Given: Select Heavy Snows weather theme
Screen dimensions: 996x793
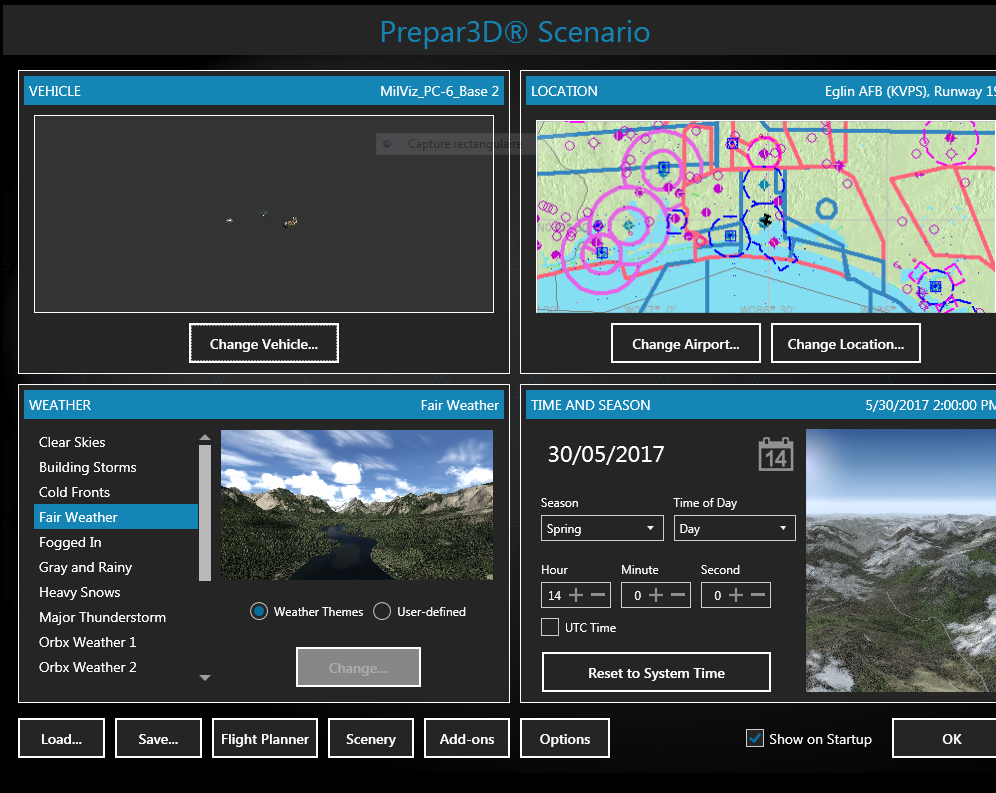Looking at the screenshot, I should pos(116,592).
